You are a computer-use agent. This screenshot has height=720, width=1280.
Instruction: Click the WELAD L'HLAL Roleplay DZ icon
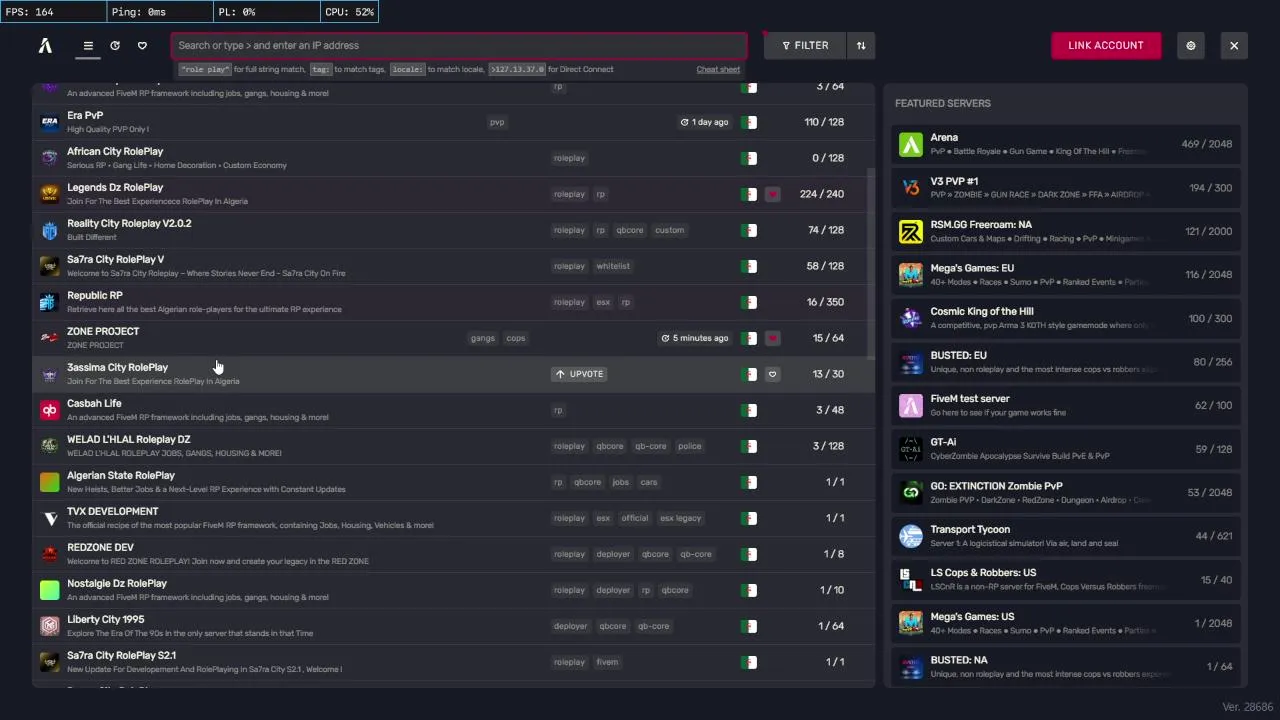(x=49, y=446)
